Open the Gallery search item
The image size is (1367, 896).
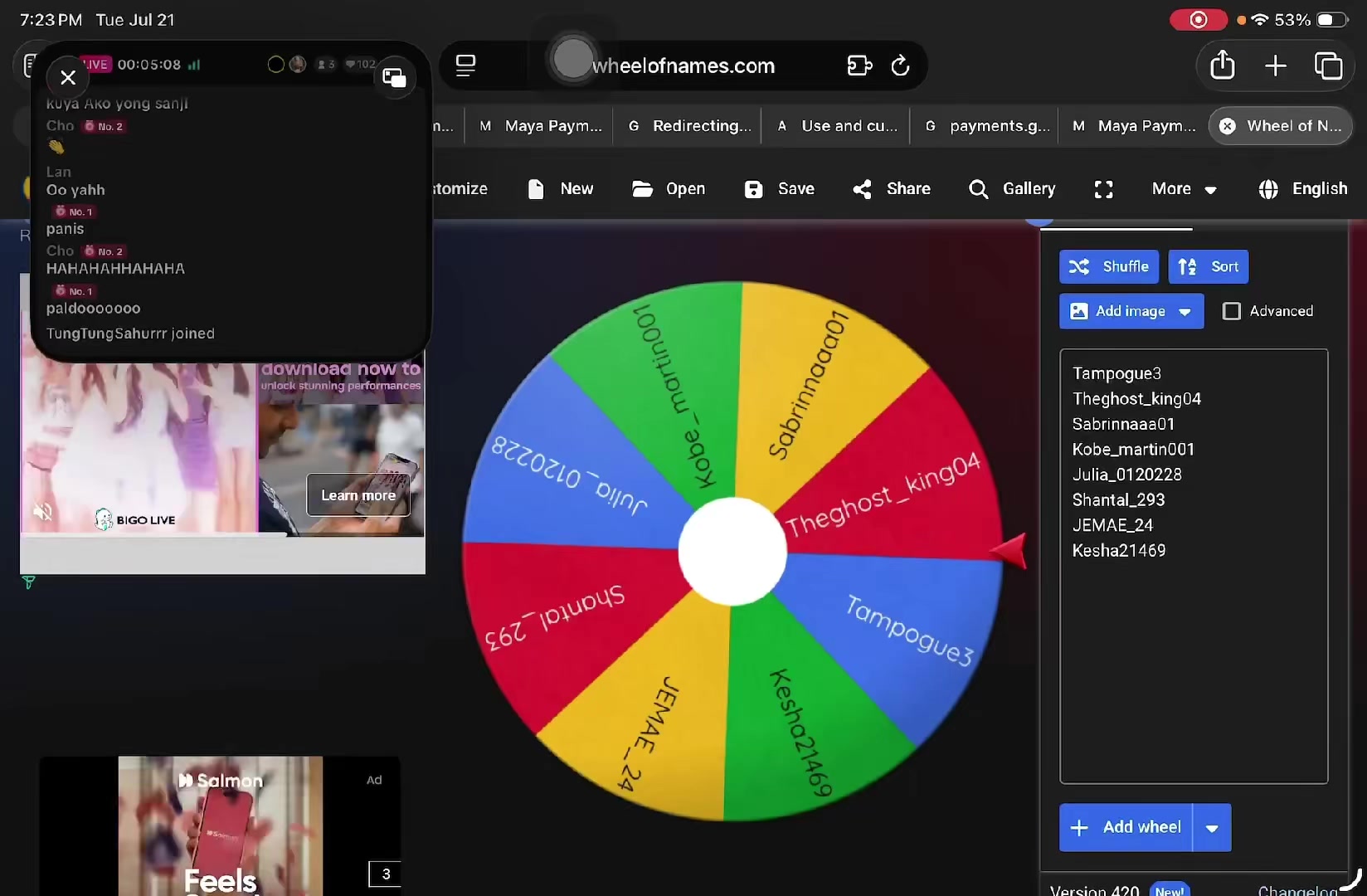pyautogui.click(x=1012, y=189)
